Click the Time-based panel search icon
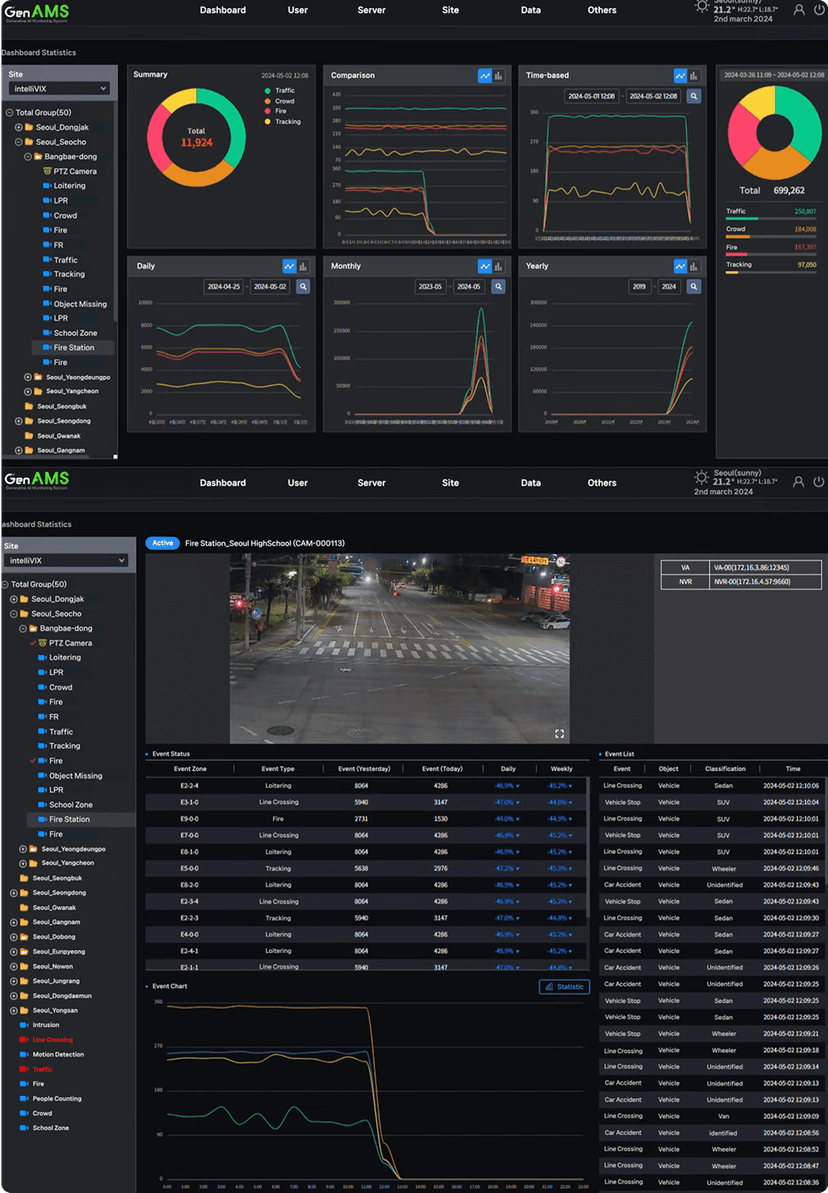The width and height of the screenshot is (828, 1193). (694, 96)
